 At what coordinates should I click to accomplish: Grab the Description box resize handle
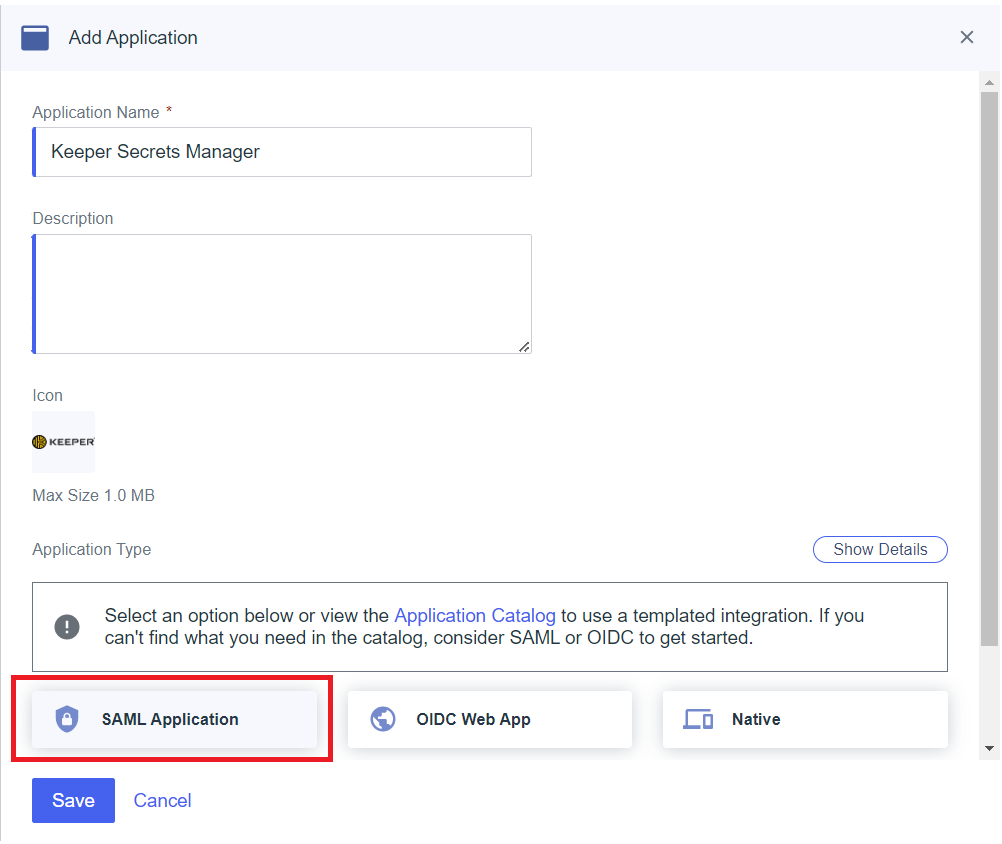coord(524,346)
